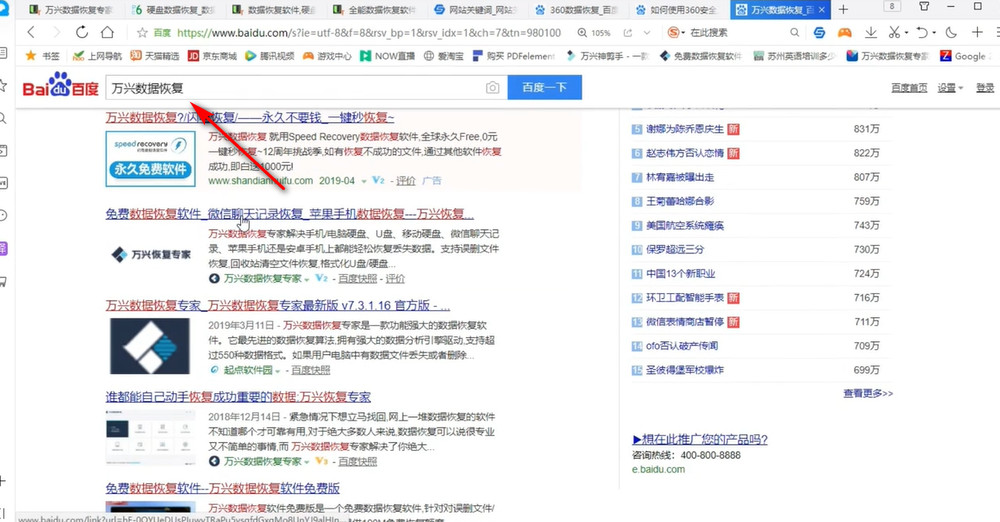Expand the 设置 dropdown
The height and width of the screenshot is (522, 1000).
[x=950, y=88]
